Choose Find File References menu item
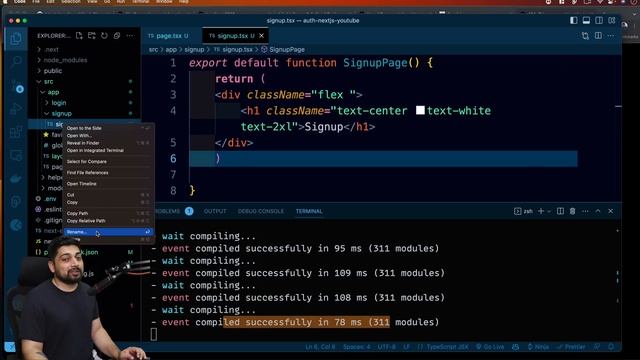This screenshot has height=360, width=640. [x=109, y=173]
